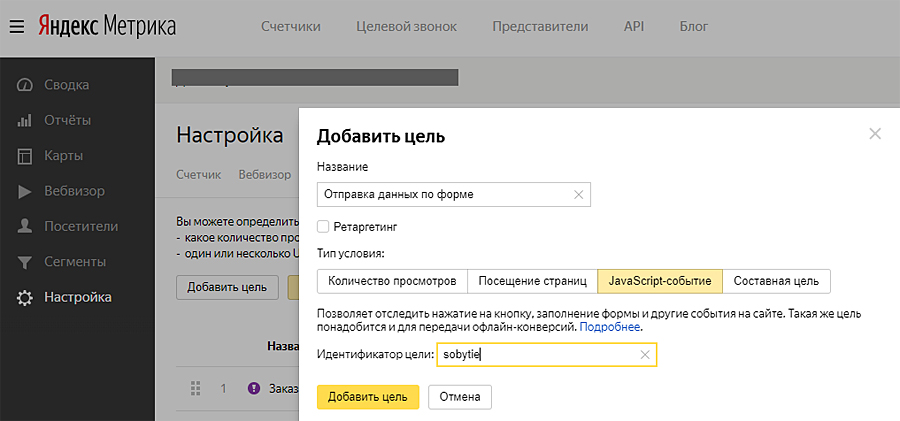900x421 pixels.
Task: Close the Добавить цель dialog
Action: pos(875,134)
